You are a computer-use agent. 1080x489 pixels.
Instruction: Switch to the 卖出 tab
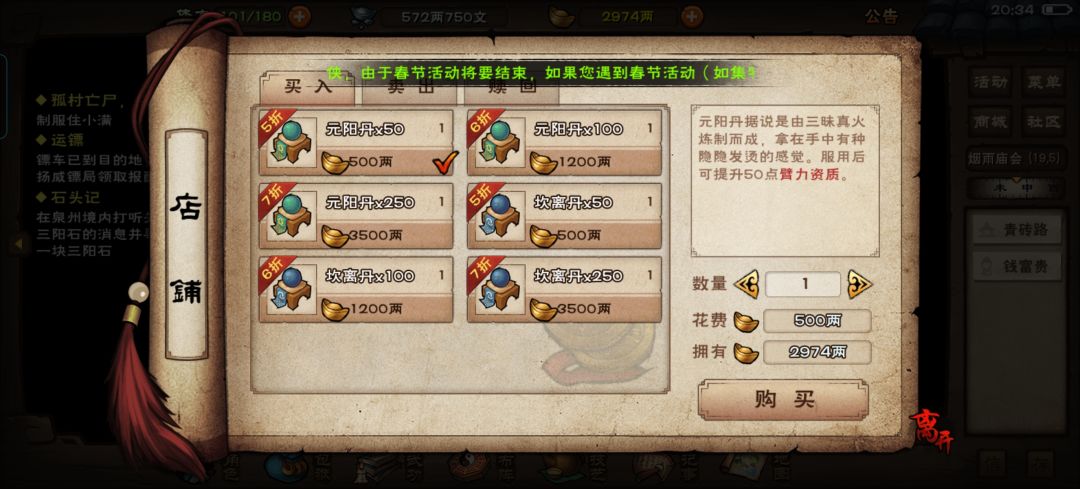point(411,88)
